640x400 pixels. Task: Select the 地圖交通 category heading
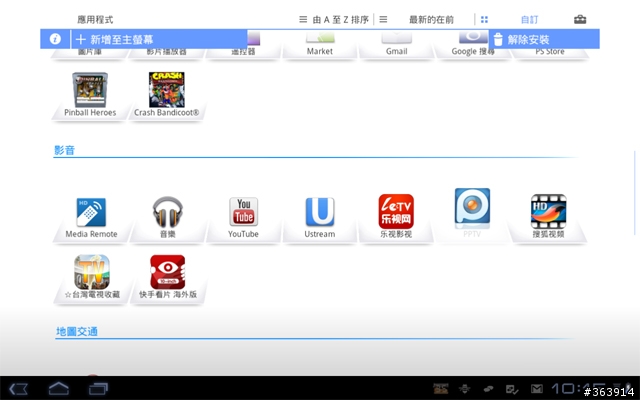point(77,331)
